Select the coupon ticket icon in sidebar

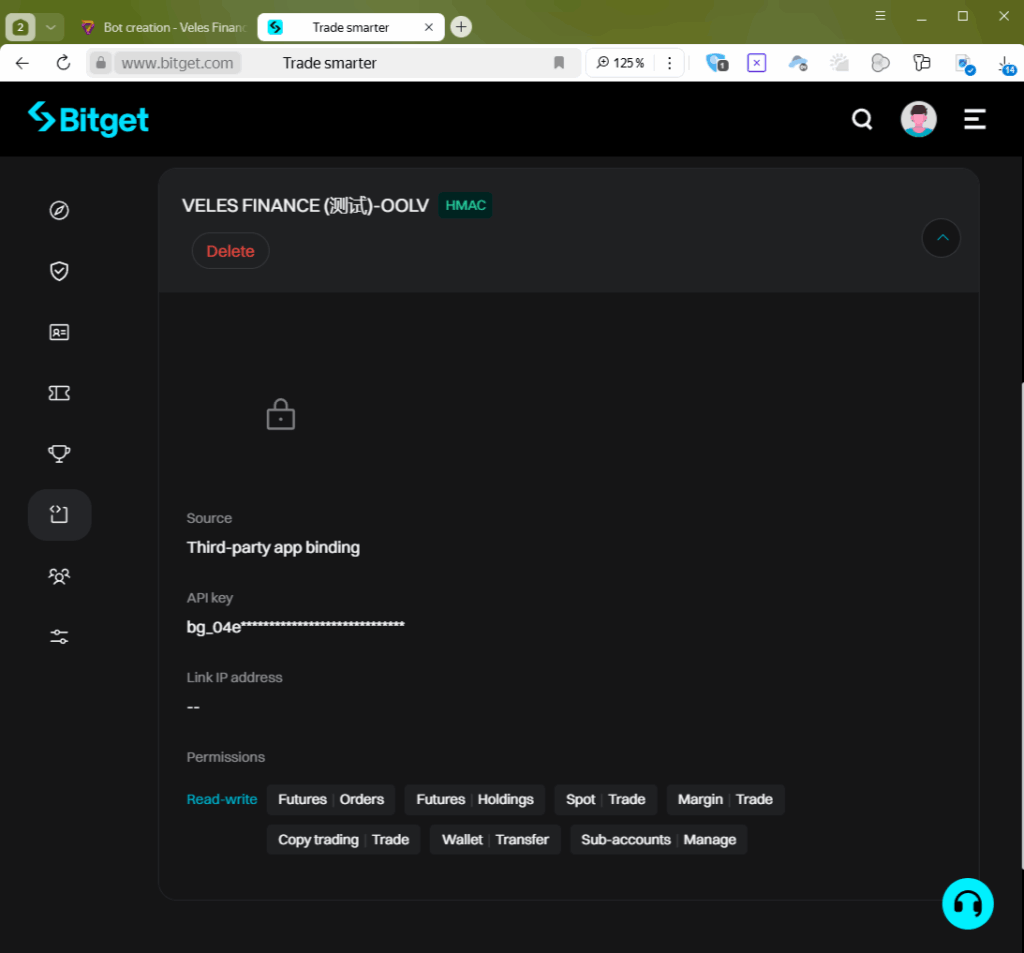[x=59, y=393]
